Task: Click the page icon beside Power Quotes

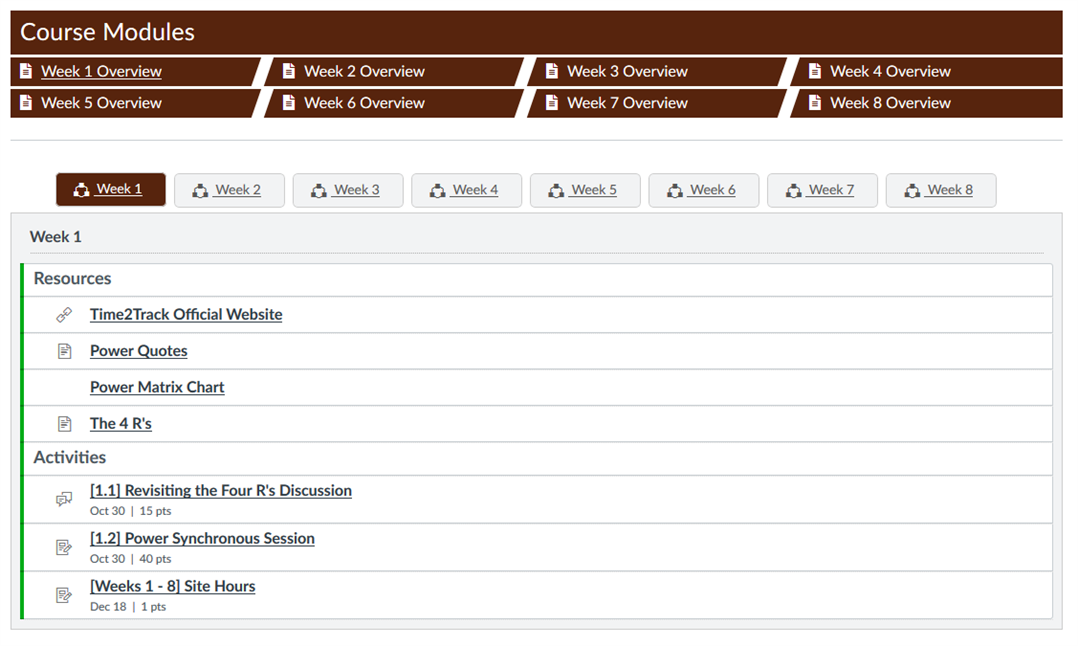Action: coord(64,350)
